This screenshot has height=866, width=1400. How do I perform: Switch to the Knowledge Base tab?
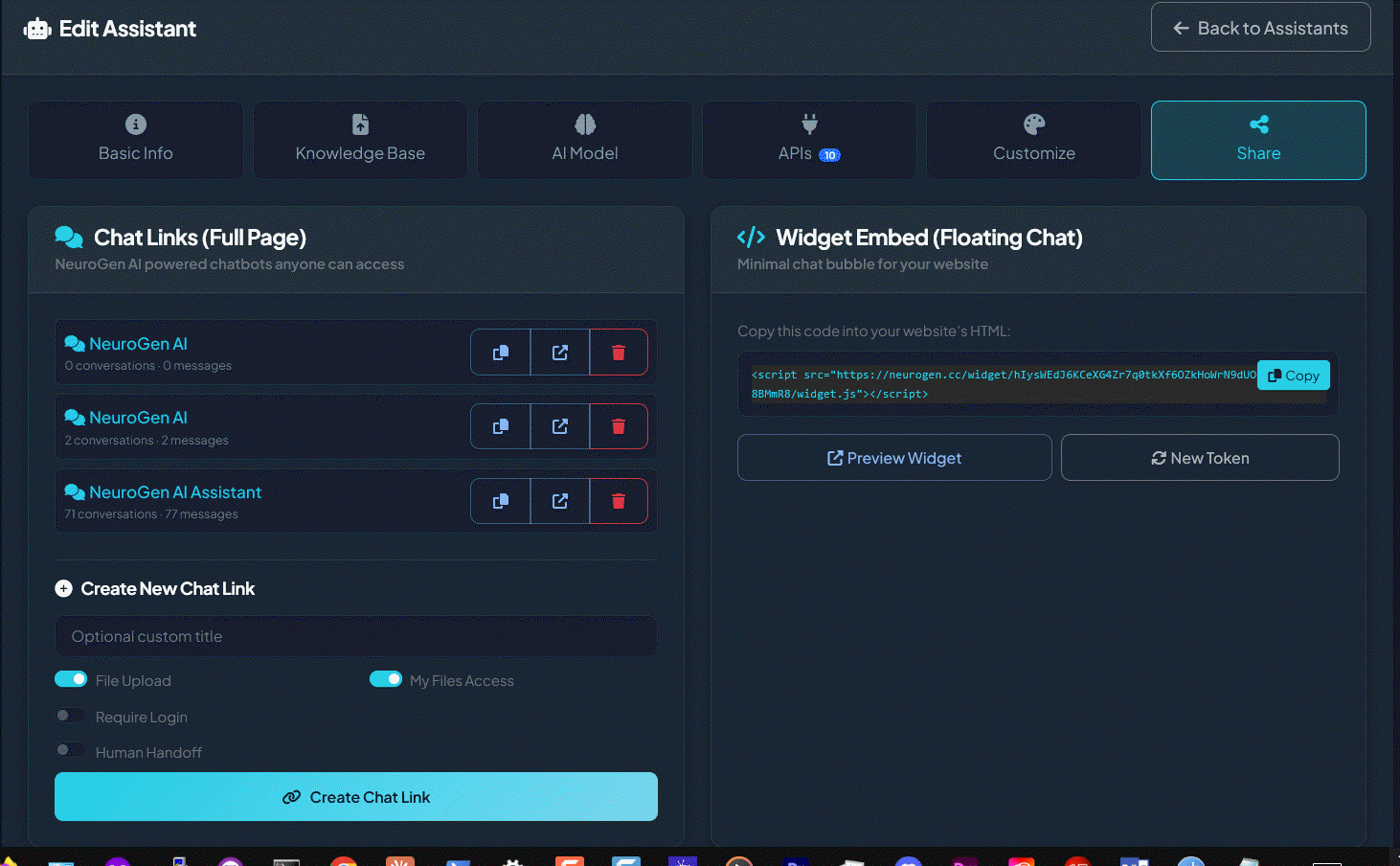point(359,140)
